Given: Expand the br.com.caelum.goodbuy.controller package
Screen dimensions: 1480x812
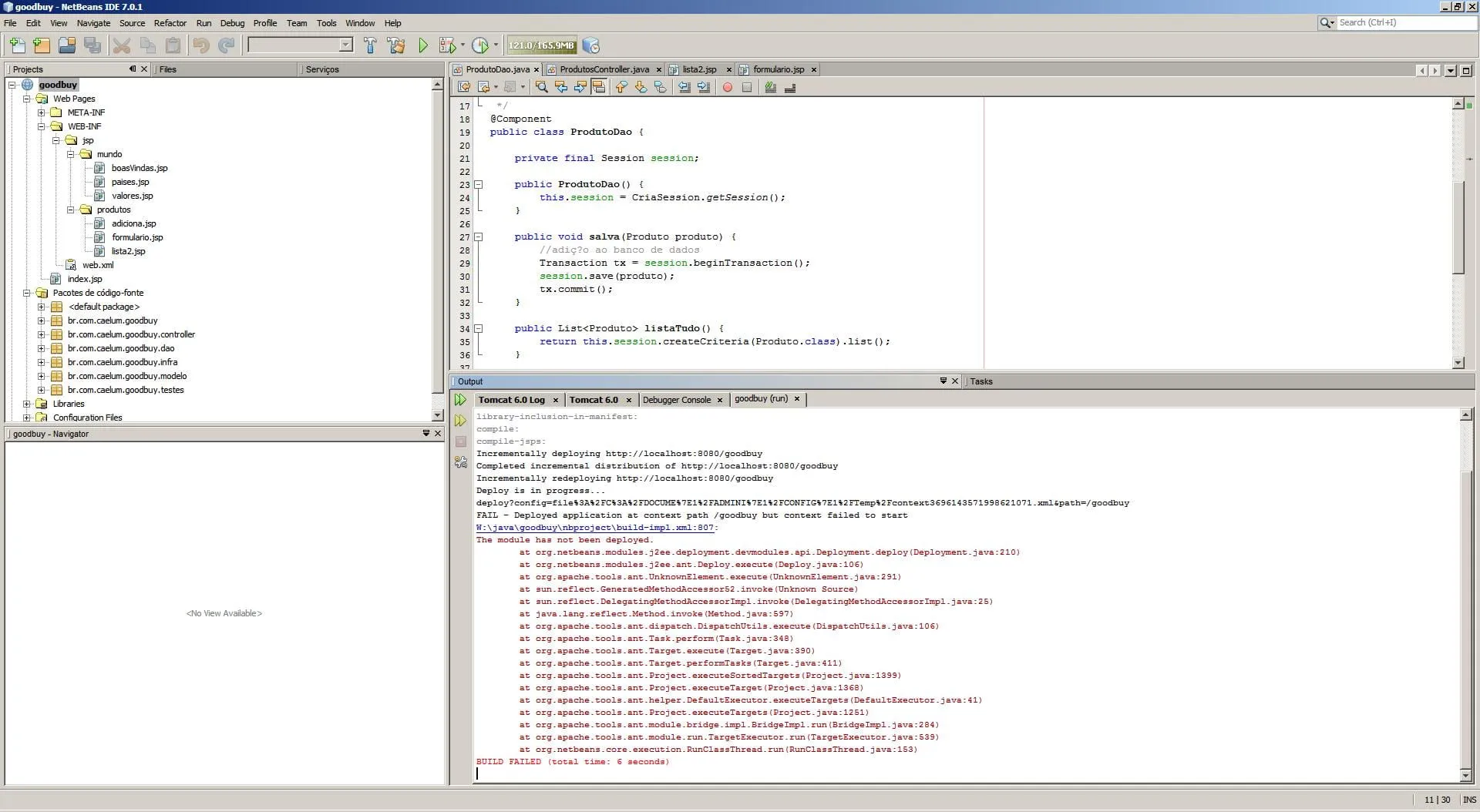Looking at the screenshot, I should [42, 334].
